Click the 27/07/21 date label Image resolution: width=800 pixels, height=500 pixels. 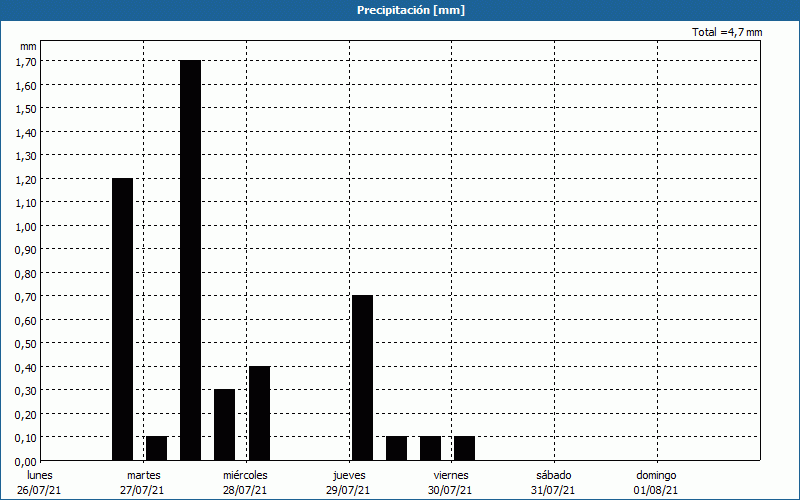coord(142,490)
